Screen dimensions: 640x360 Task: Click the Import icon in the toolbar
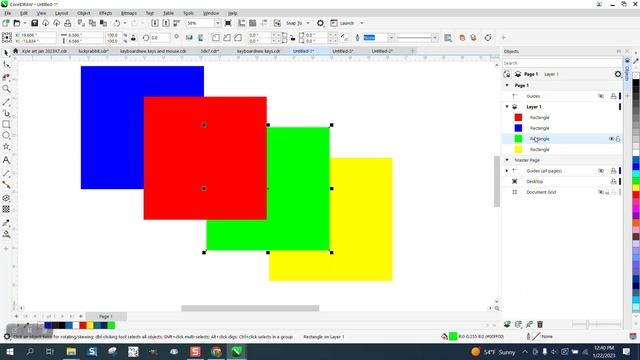click(x=155, y=23)
